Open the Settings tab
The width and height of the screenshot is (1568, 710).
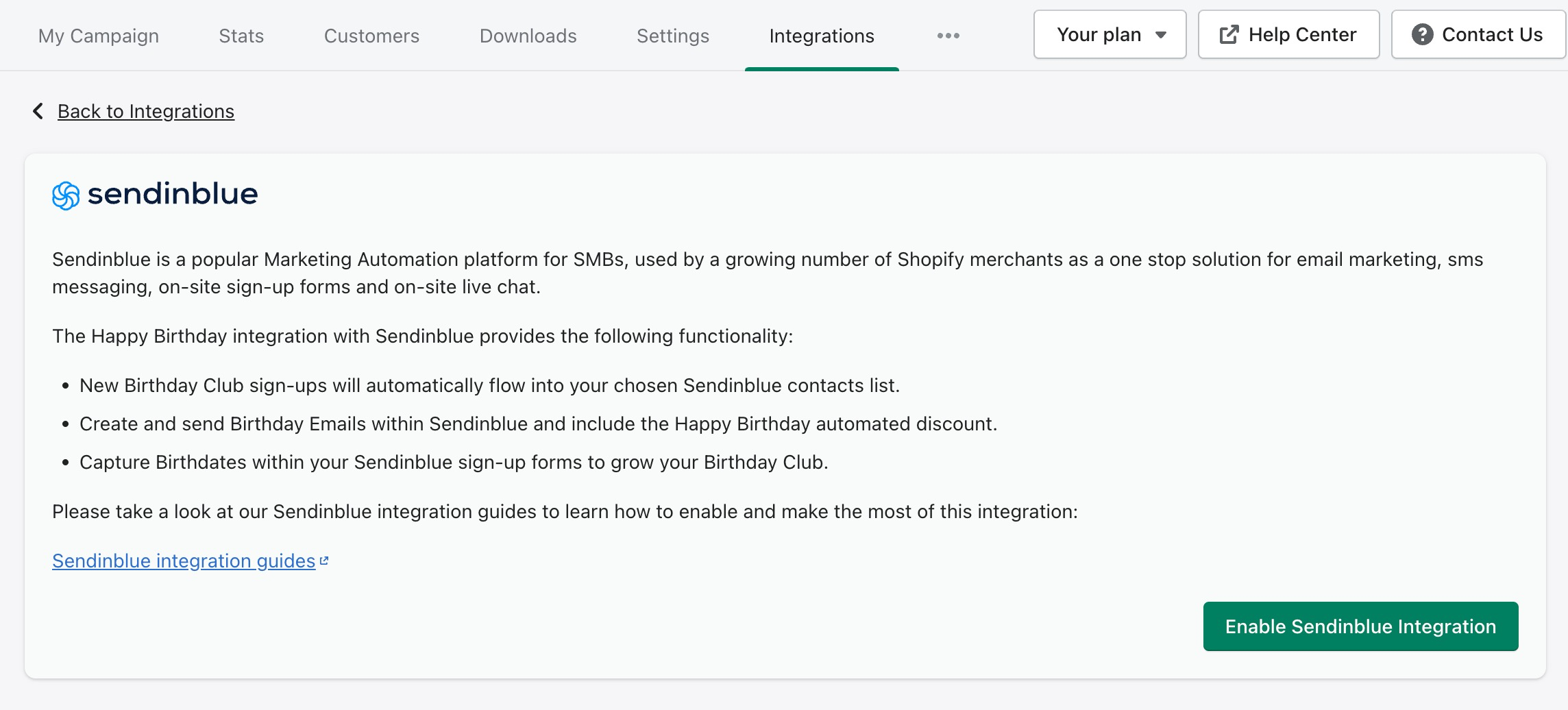673,36
